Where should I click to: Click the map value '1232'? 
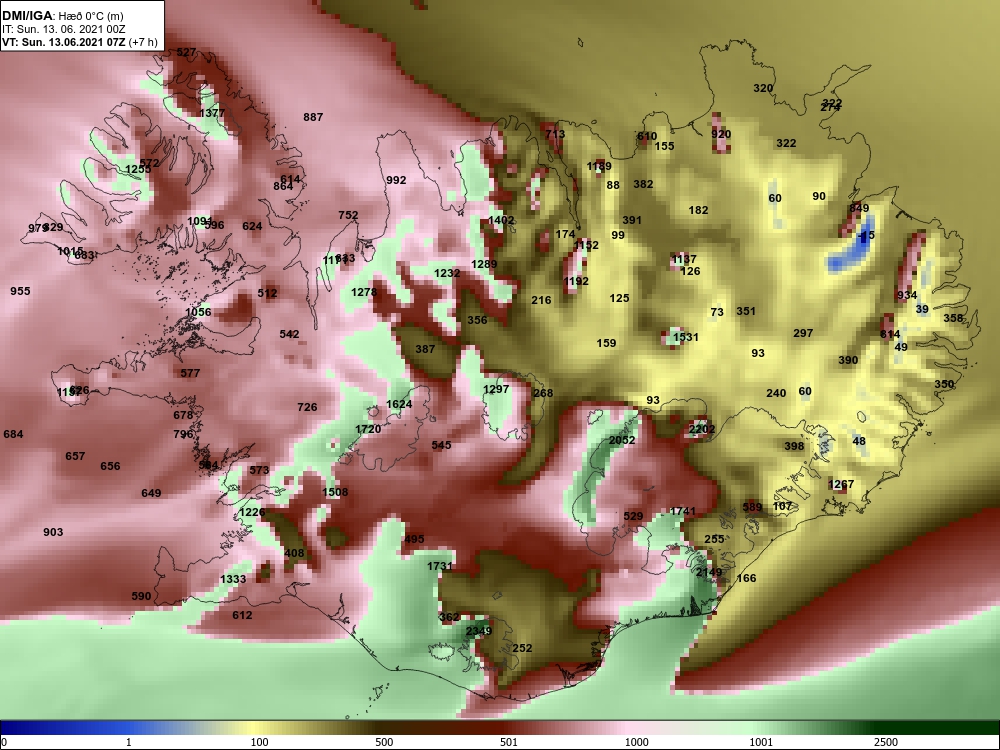click(x=447, y=273)
